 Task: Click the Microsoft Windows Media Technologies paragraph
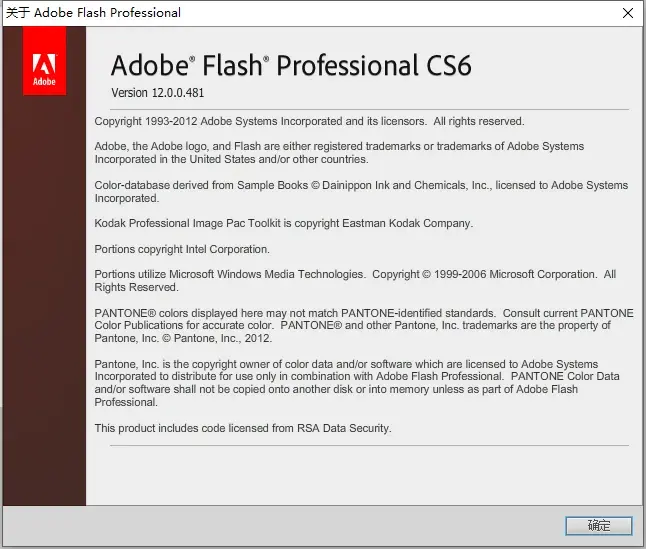tap(354, 280)
